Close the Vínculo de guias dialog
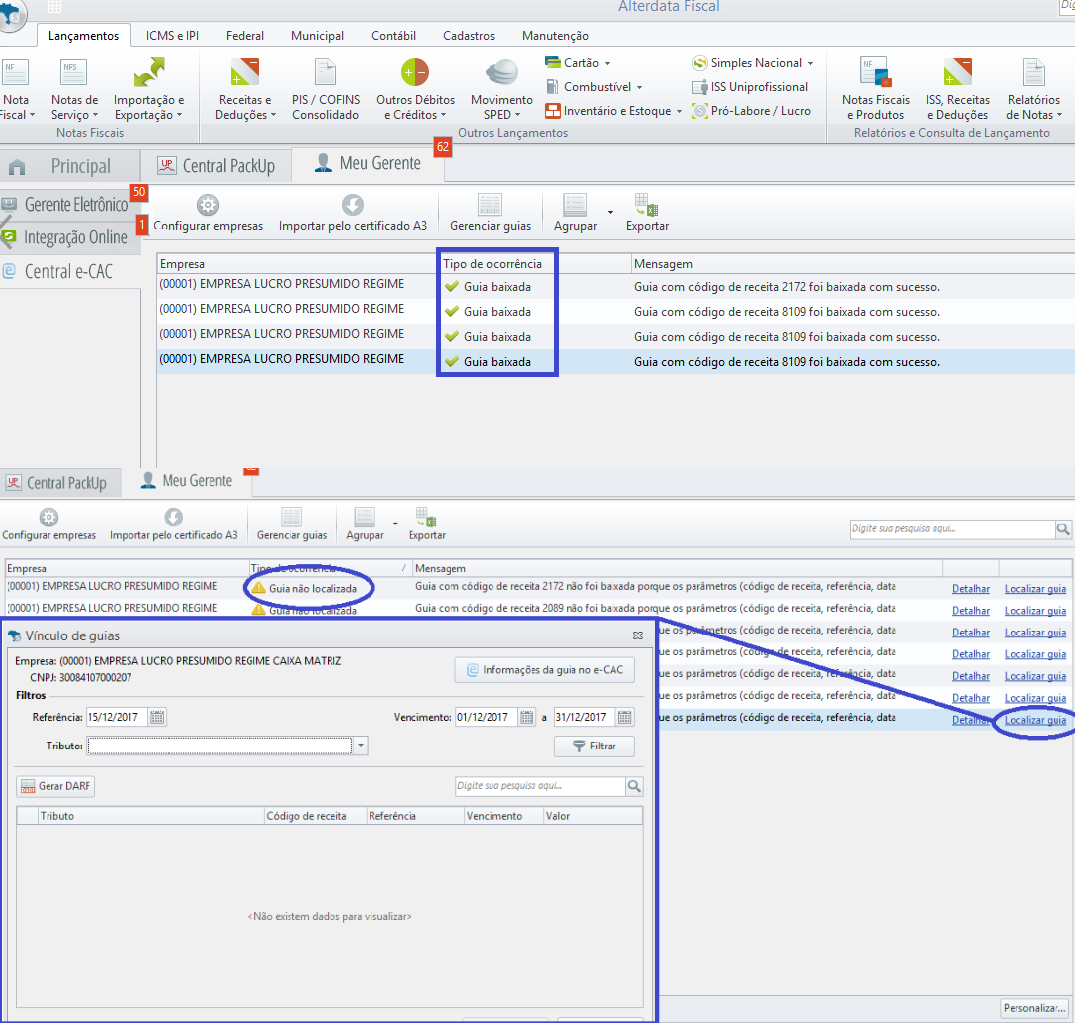Viewport: 1075px width, 1023px height. coord(638,636)
